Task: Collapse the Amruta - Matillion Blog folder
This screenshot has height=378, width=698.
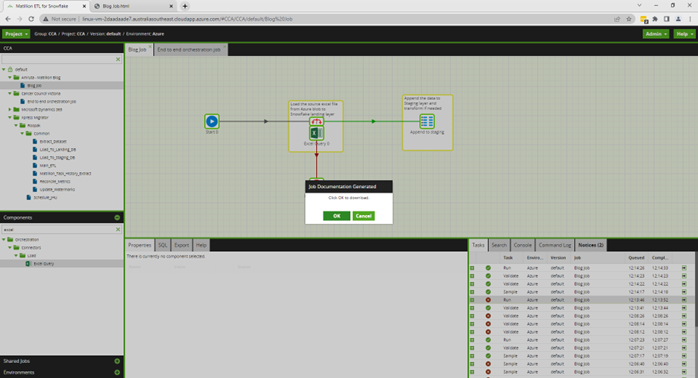Action: tap(10, 77)
